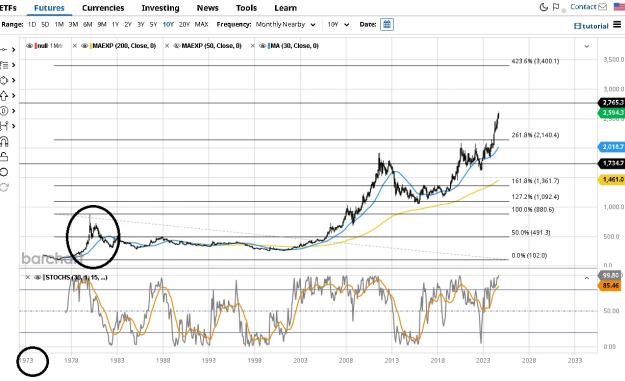Open the Tools menu
Viewport: 625px width, 381px height.
click(246, 8)
